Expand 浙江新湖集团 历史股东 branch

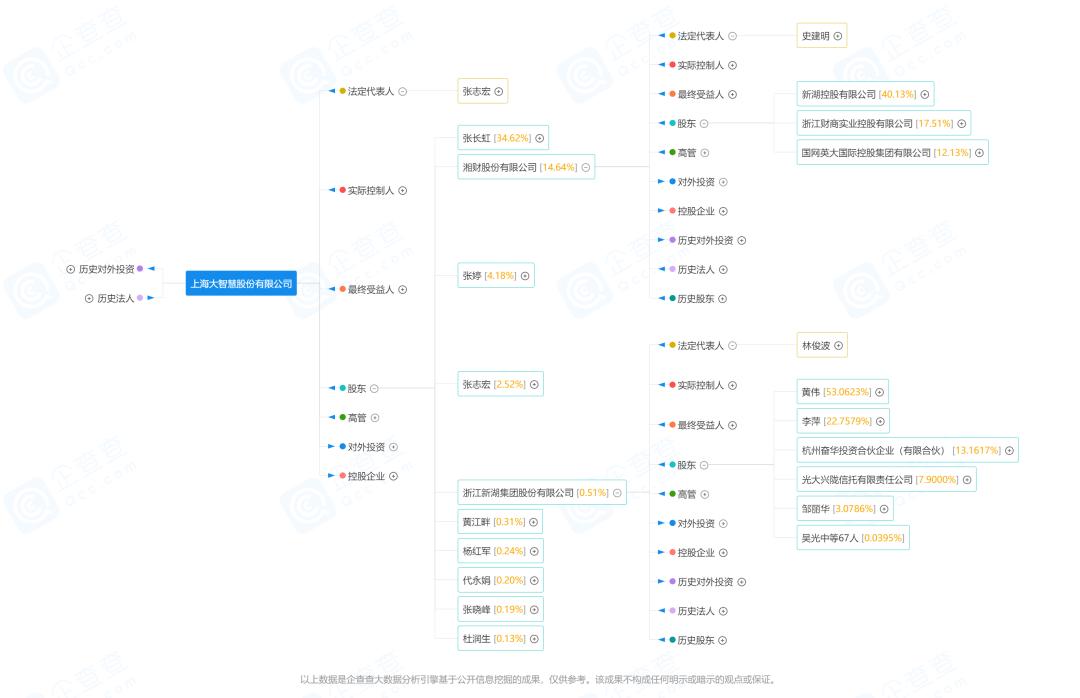pos(723,641)
